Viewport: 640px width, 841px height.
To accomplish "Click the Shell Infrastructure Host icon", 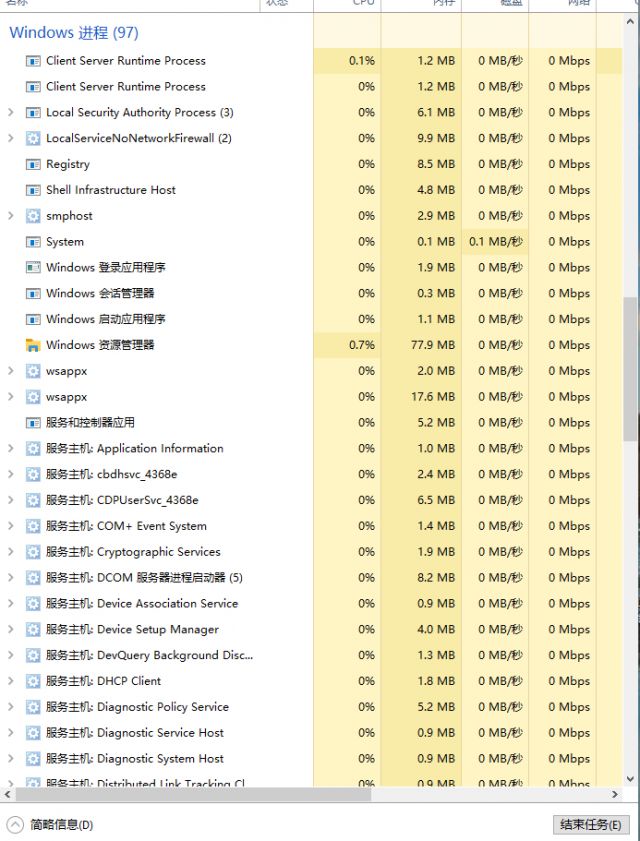I will tap(33, 190).
